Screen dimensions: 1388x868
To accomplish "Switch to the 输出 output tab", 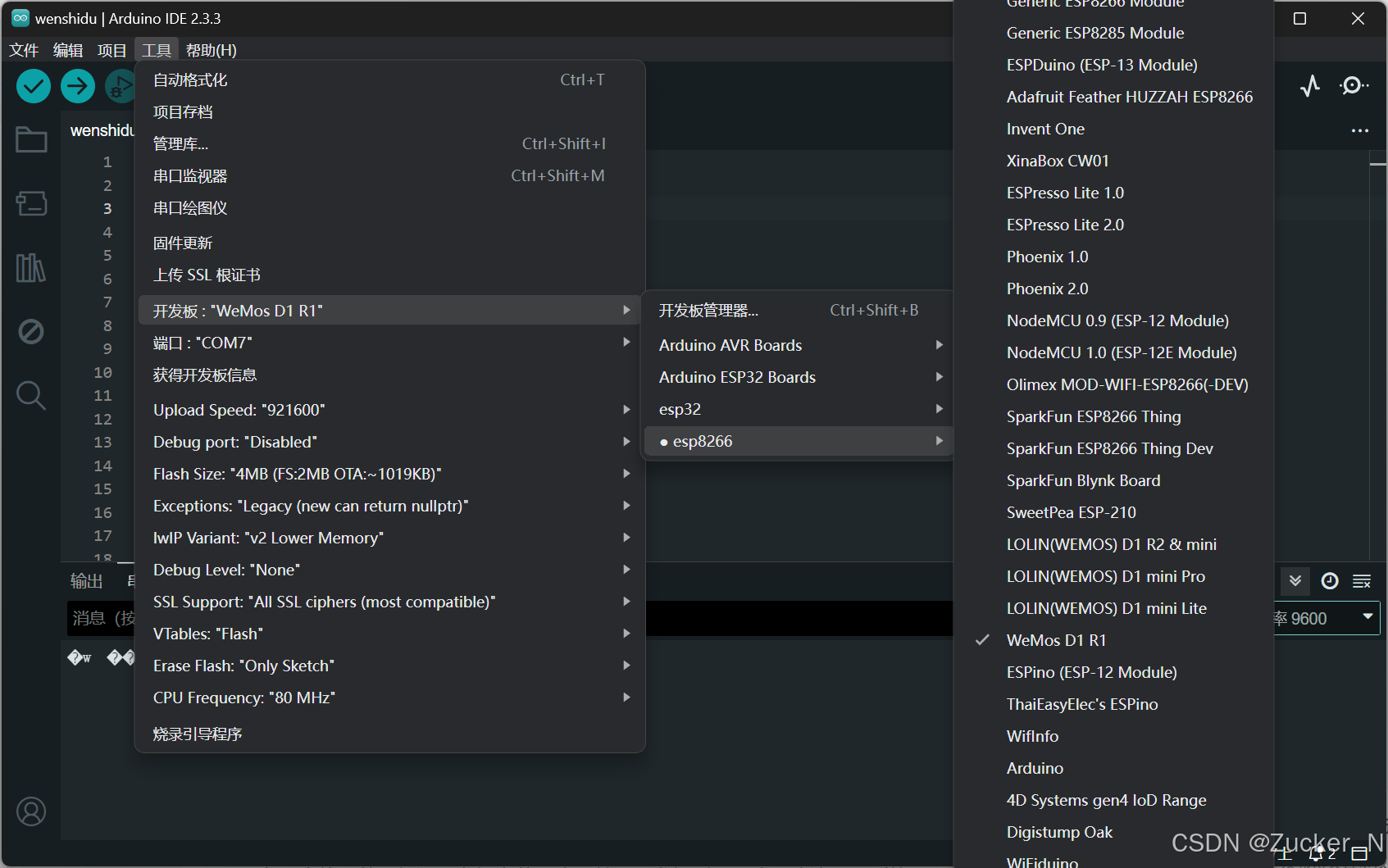I will point(87,581).
